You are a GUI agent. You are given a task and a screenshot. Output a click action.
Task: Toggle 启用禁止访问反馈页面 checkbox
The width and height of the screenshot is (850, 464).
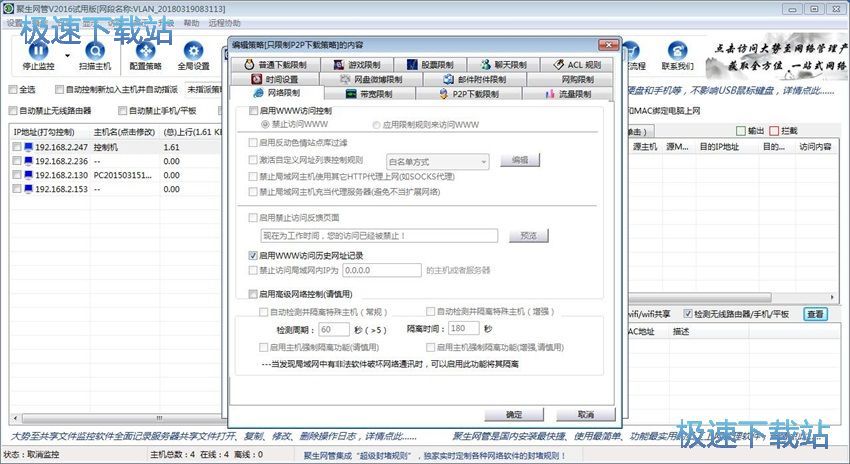[x=253, y=217]
